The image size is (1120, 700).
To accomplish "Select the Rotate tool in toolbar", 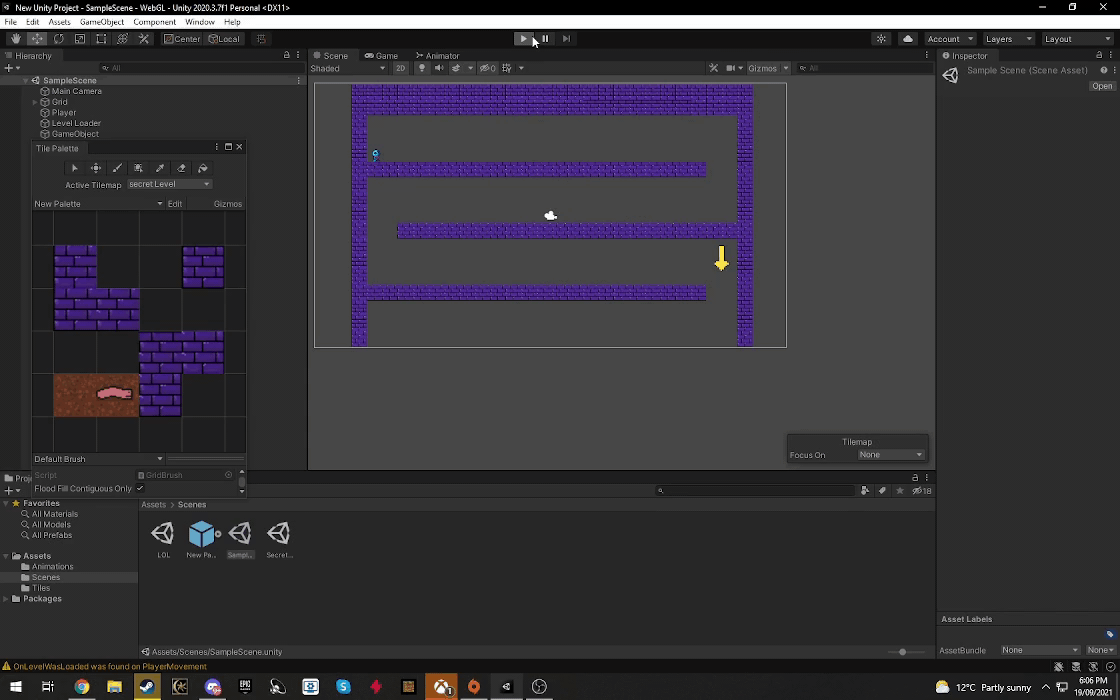I will [59, 39].
